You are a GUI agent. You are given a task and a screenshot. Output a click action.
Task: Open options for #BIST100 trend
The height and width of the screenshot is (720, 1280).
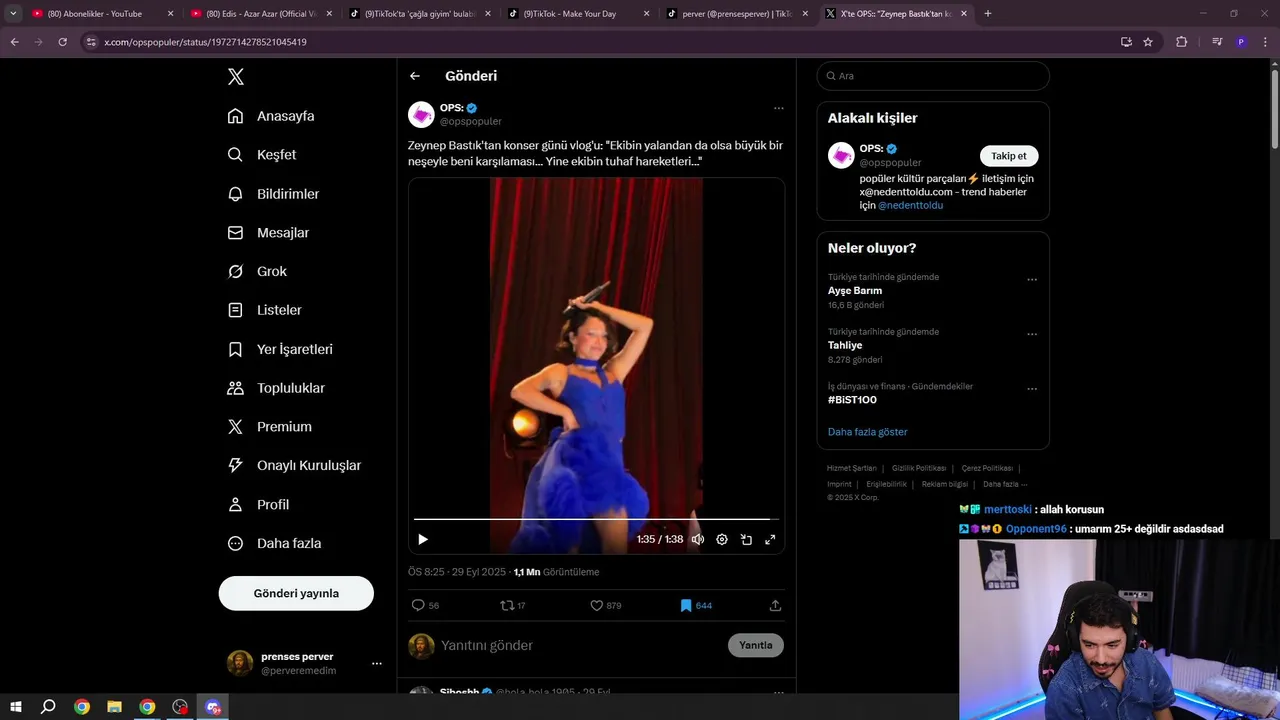(1032, 388)
